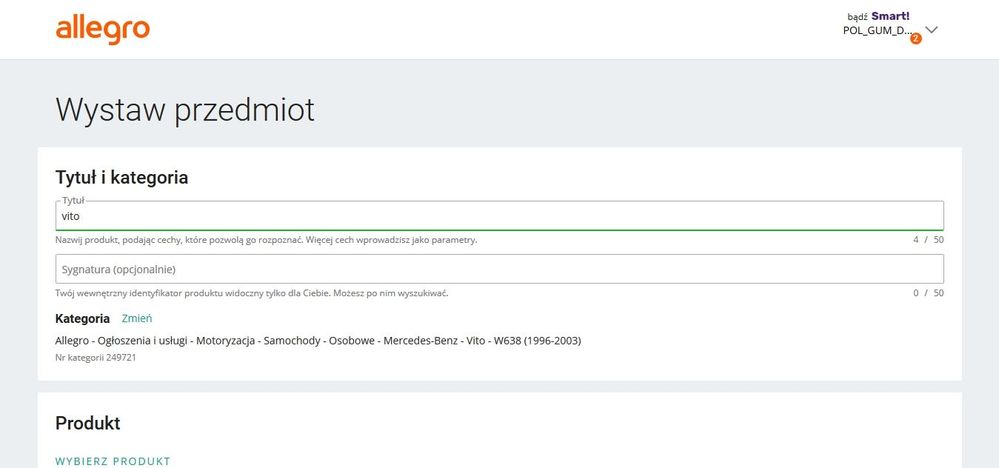Click the "Produkt" section heading

tap(88, 423)
